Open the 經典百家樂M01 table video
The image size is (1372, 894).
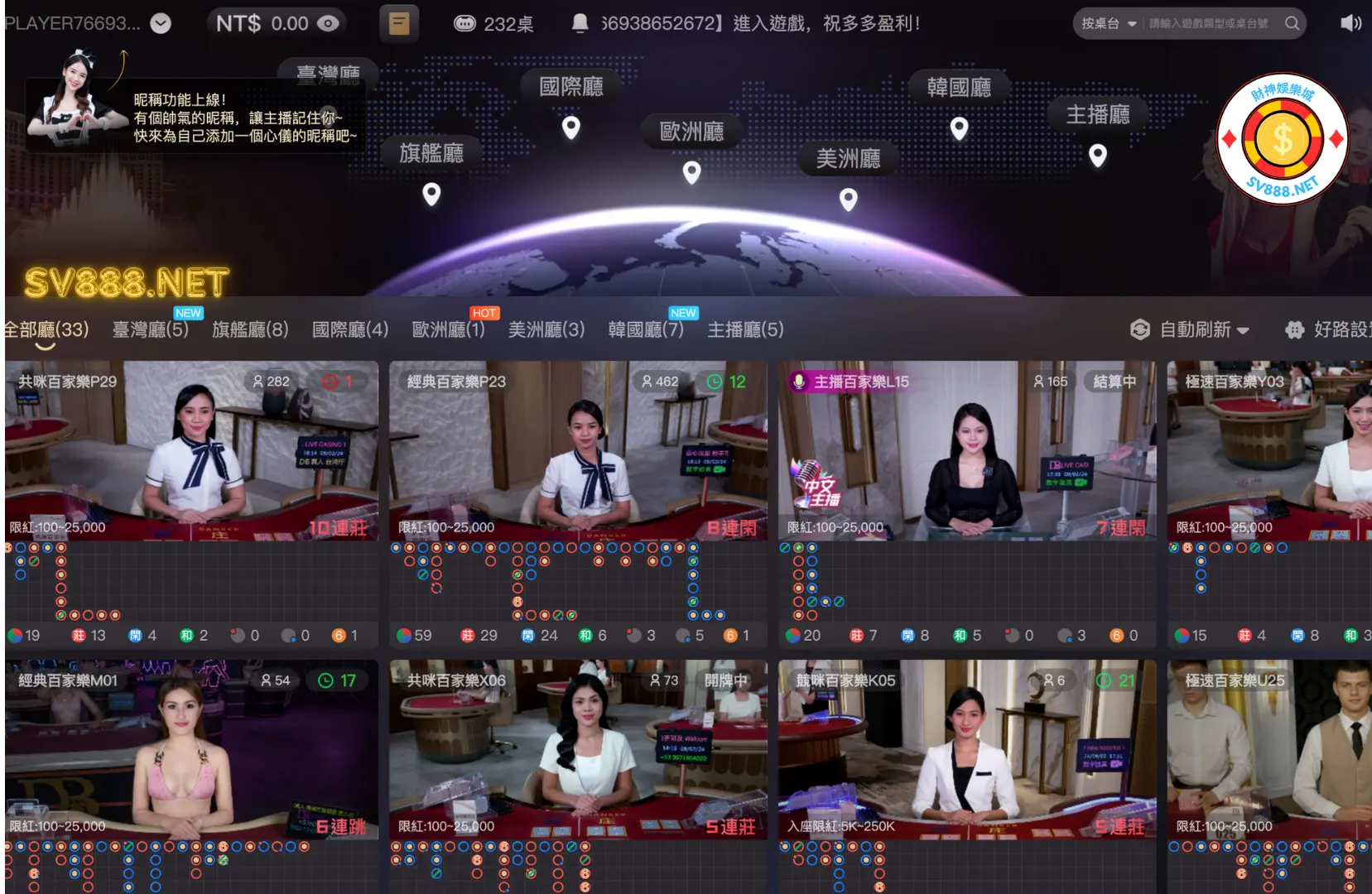(x=192, y=750)
